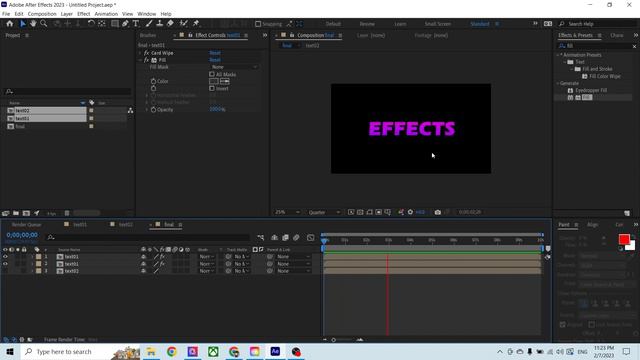Open File Explorer from the taskbar
Screen dimensions: 640x360
tap(151, 351)
